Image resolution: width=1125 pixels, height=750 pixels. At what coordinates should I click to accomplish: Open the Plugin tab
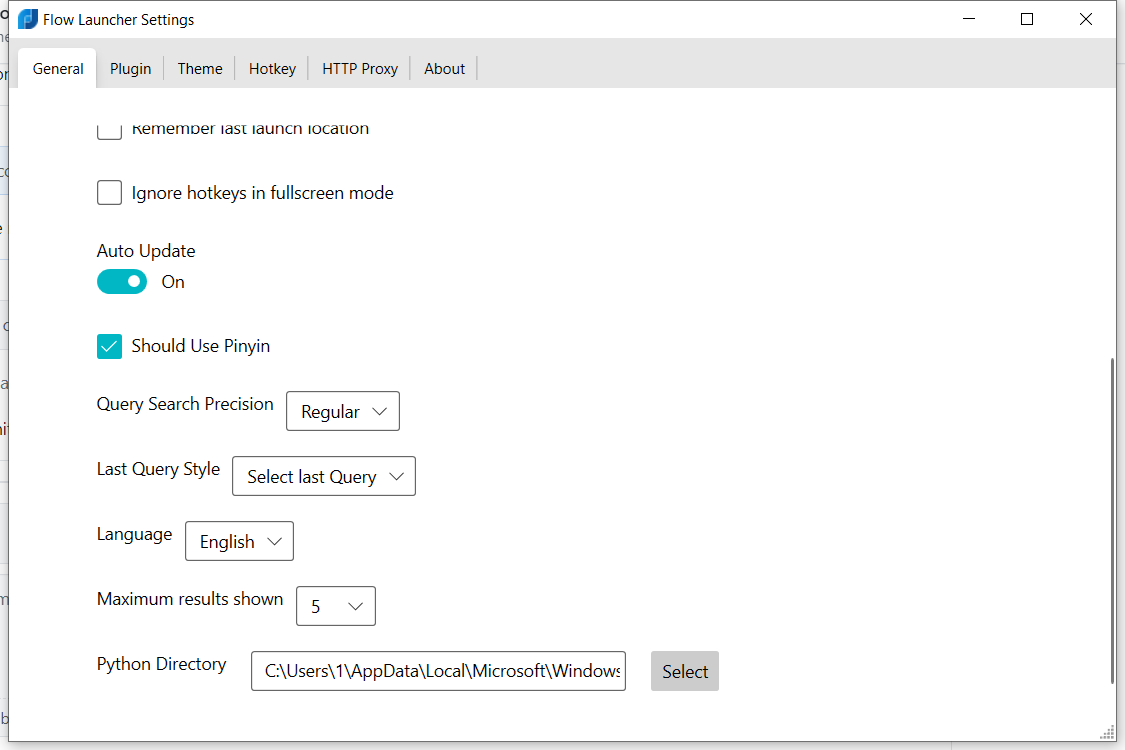point(131,69)
